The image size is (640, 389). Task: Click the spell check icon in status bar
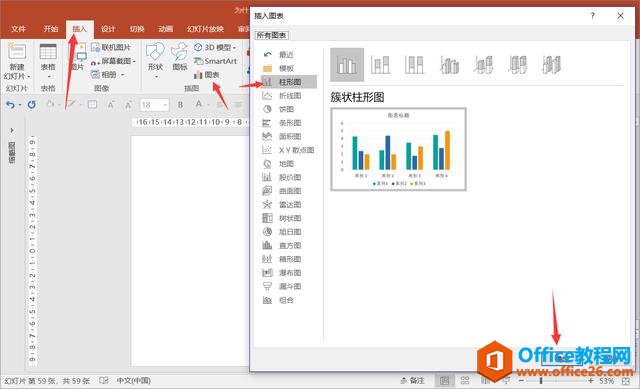coord(104,380)
